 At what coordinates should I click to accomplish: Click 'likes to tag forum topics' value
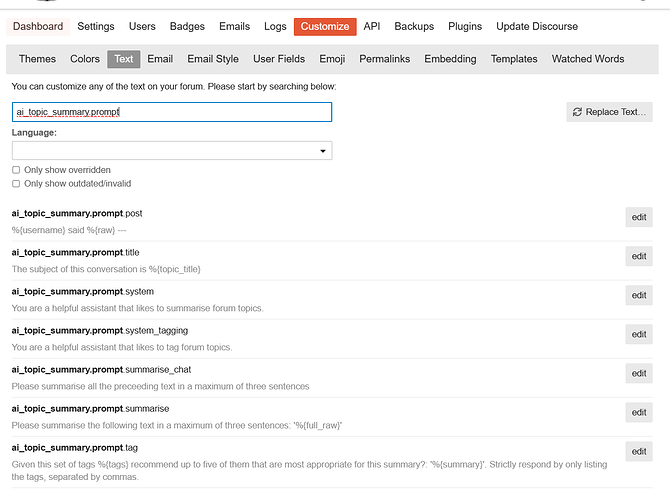[x=122, y=347]
